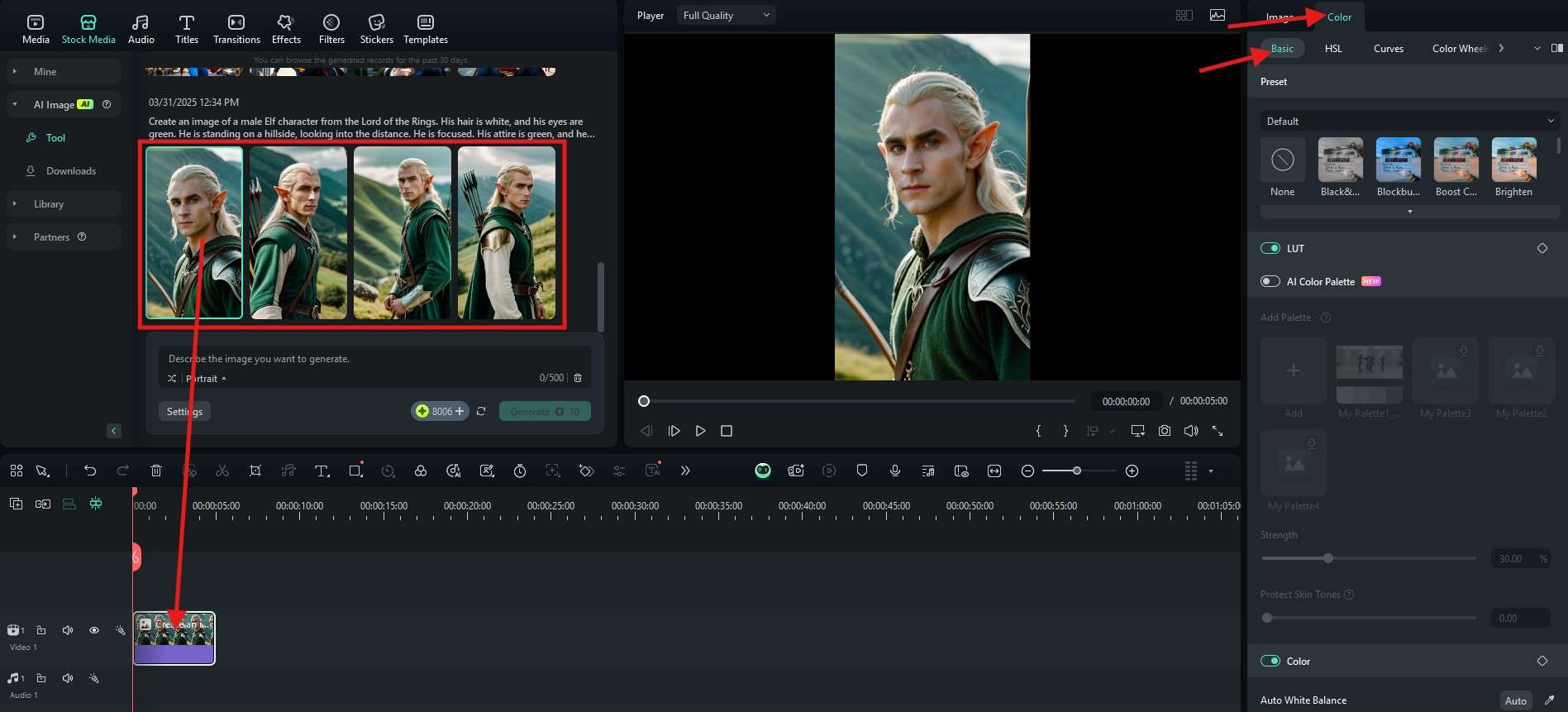Viewport: 1568px width, 712px height.
Task: Zoom out timeline with the minus icon
Action: pos(1027,471)
